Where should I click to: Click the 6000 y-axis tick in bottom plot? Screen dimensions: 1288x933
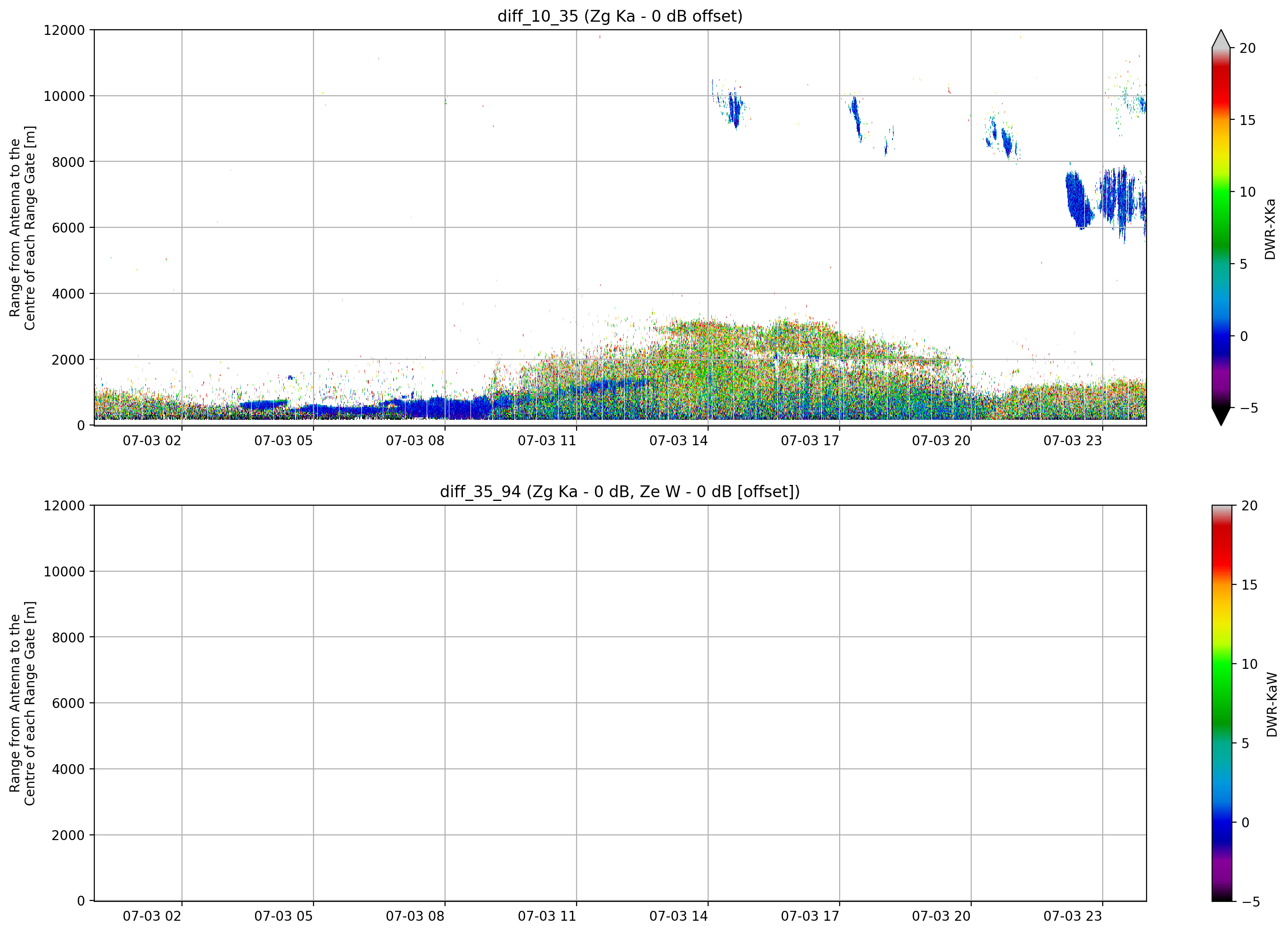click(x=68, y=703)
